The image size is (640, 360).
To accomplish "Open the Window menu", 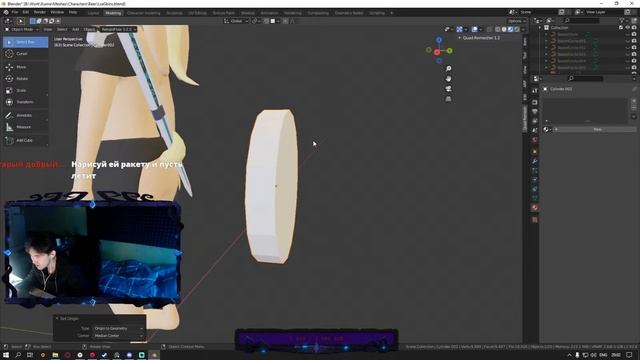I will [x=57, y=12].
